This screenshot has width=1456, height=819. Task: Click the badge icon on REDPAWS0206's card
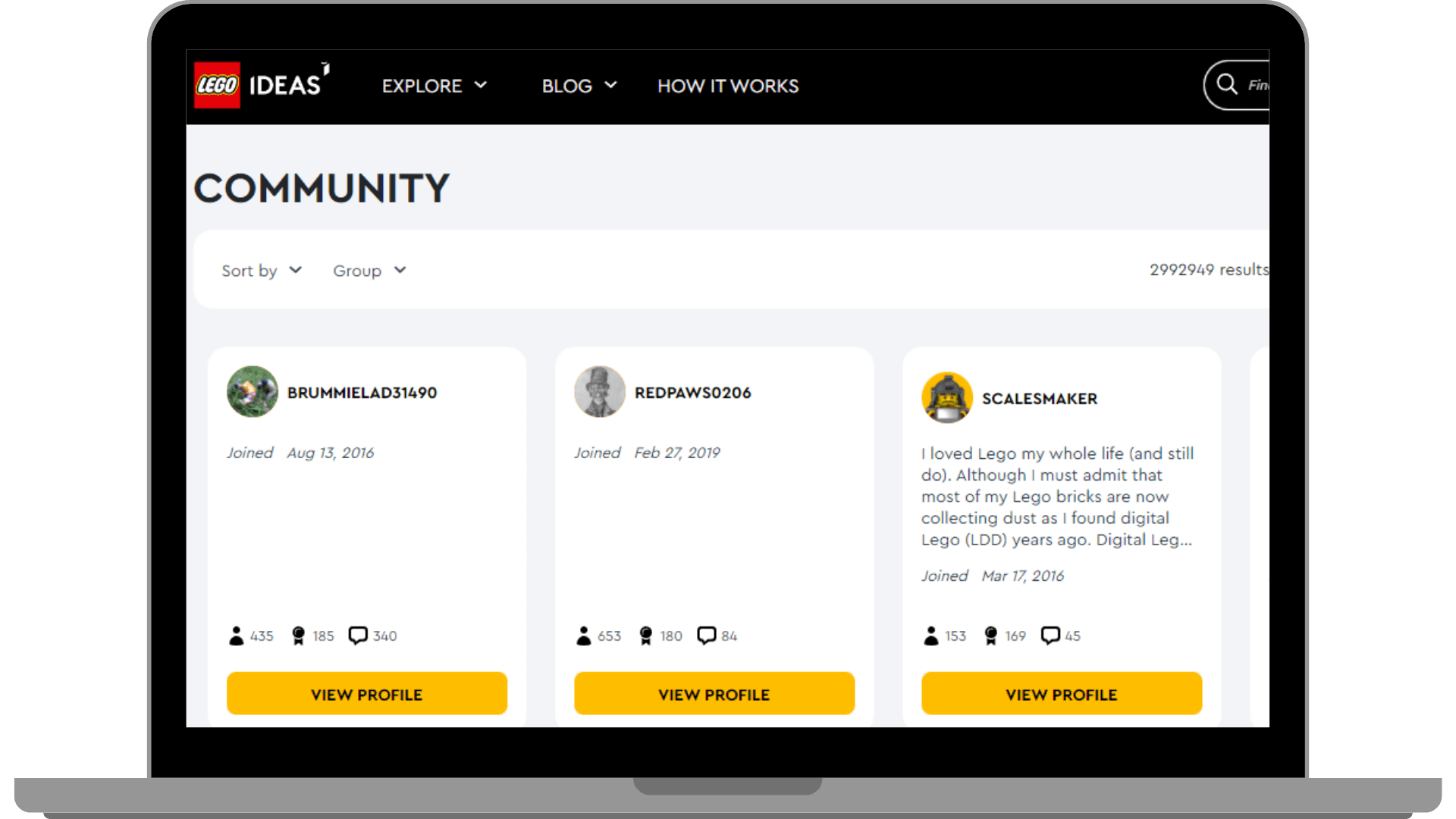(x=645, y=635)
